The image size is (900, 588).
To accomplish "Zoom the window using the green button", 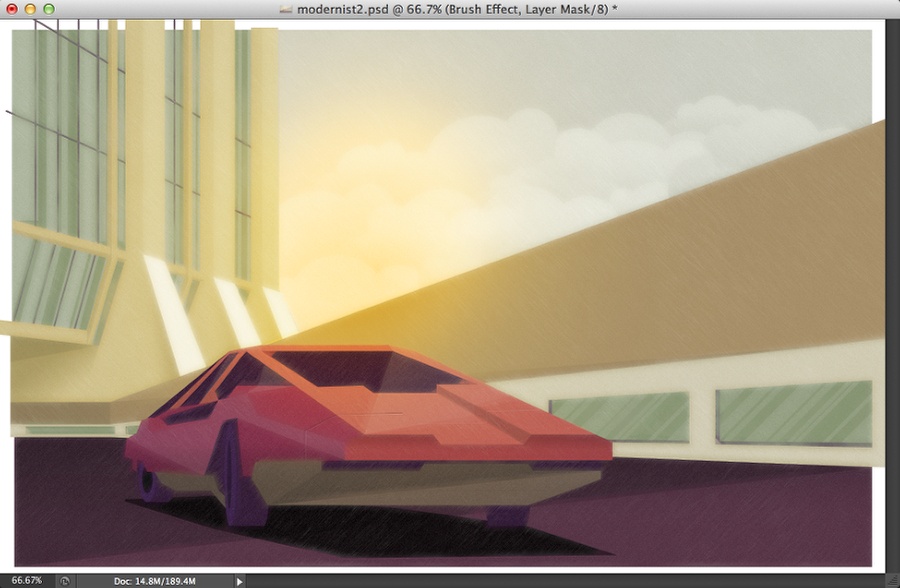I will 49,9.
